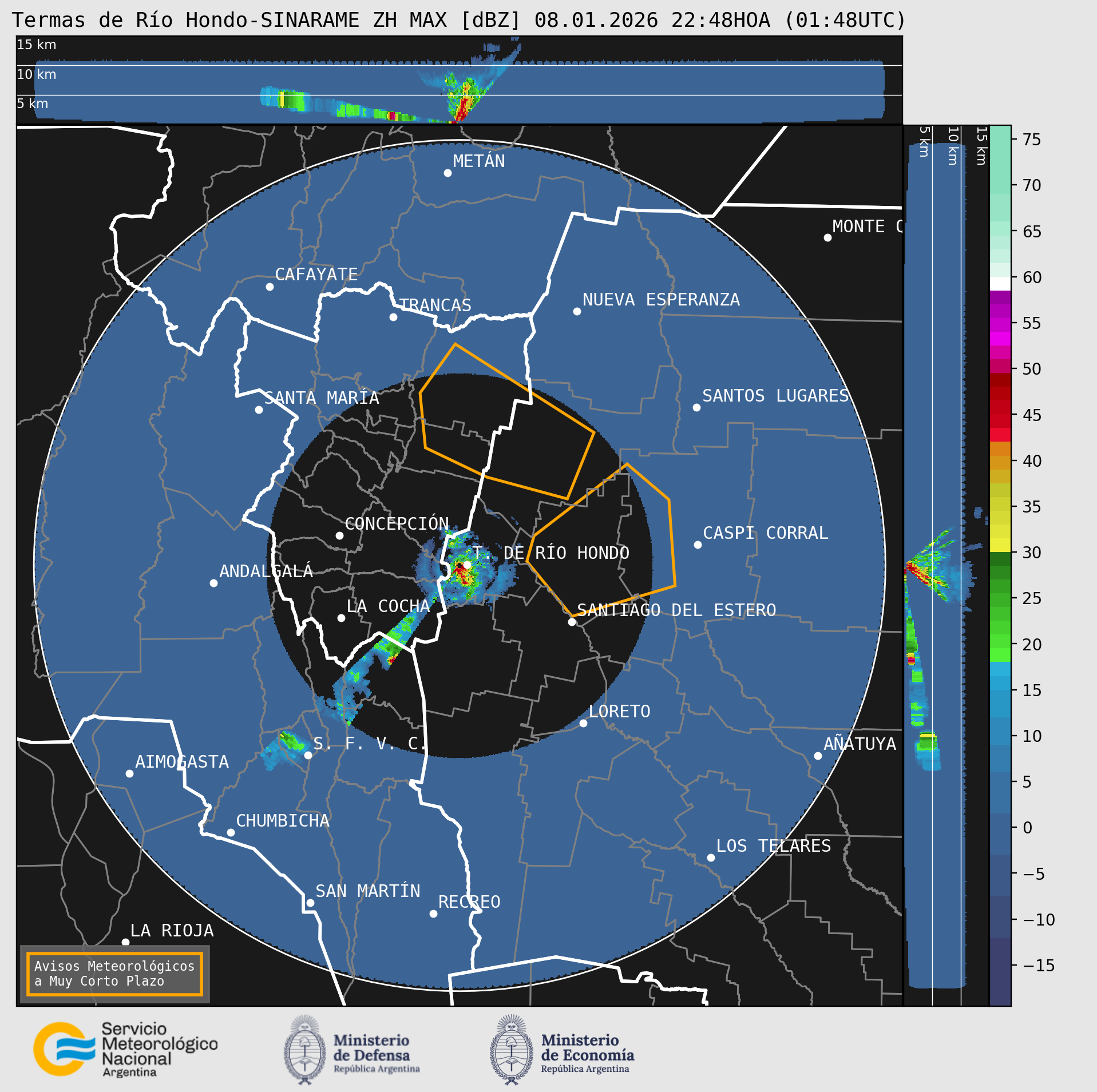Viewport: 1097px width, 1092px height.
Task: Click the rotated 15 km label in right cross-section
Action: point(981,146)
